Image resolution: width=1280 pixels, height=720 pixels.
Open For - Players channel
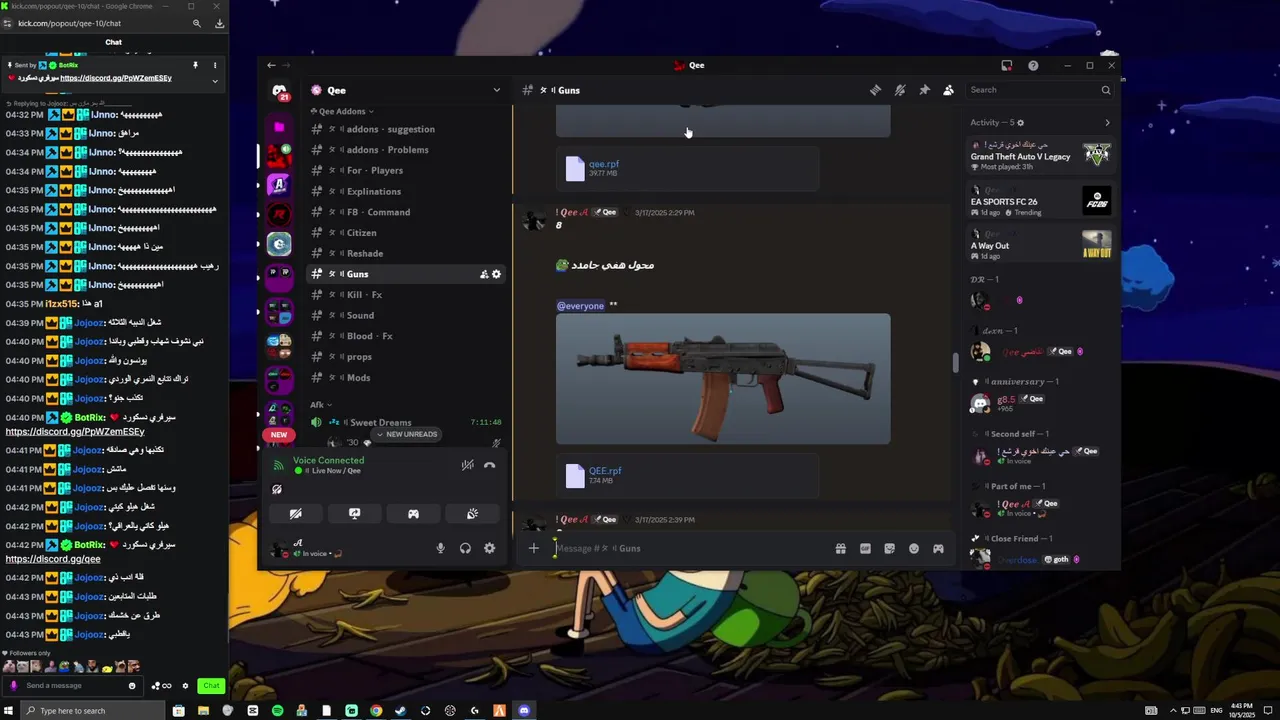pos(405,170)
